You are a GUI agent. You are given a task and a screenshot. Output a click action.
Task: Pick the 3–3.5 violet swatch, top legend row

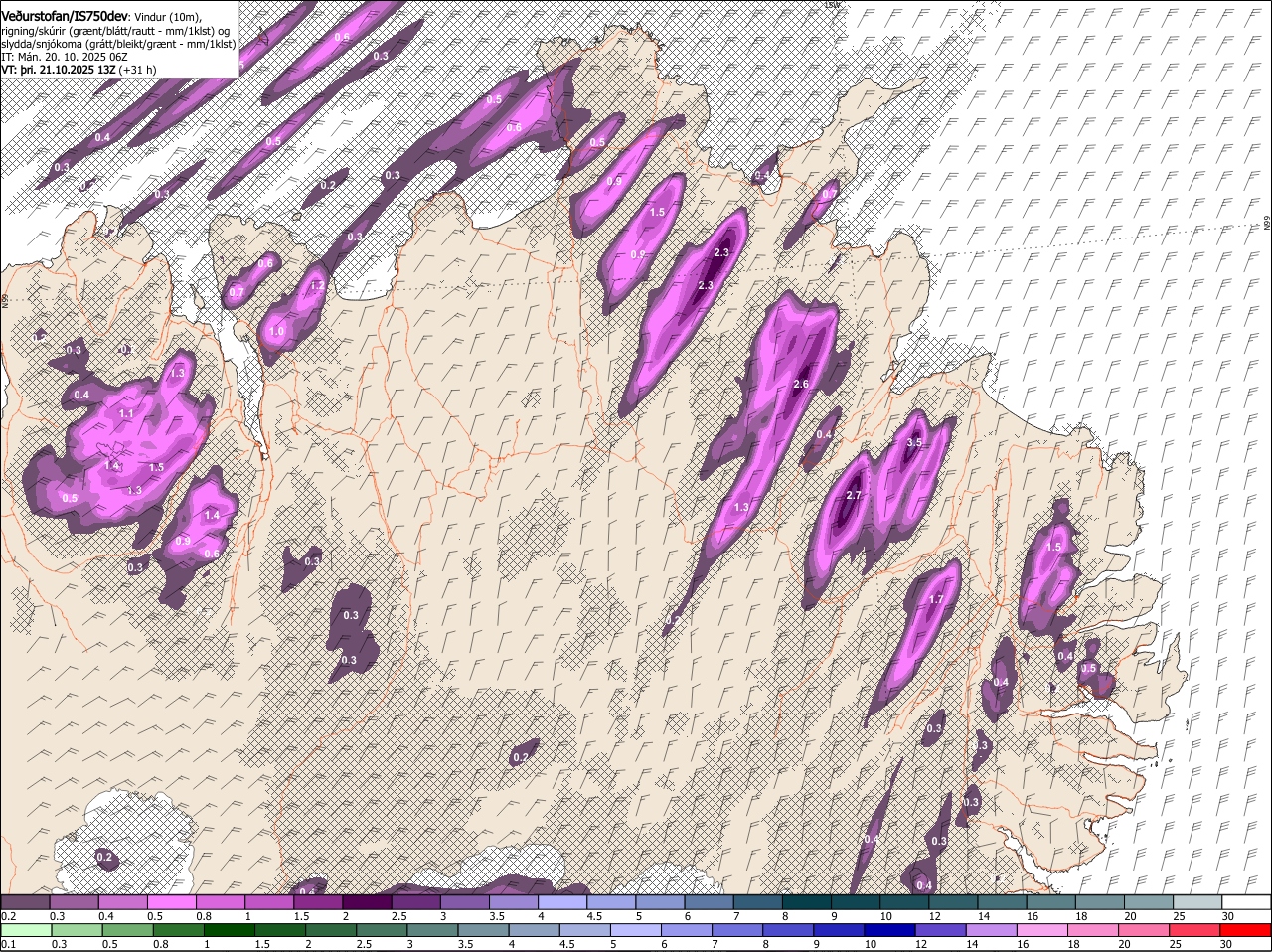pos(464,901)
